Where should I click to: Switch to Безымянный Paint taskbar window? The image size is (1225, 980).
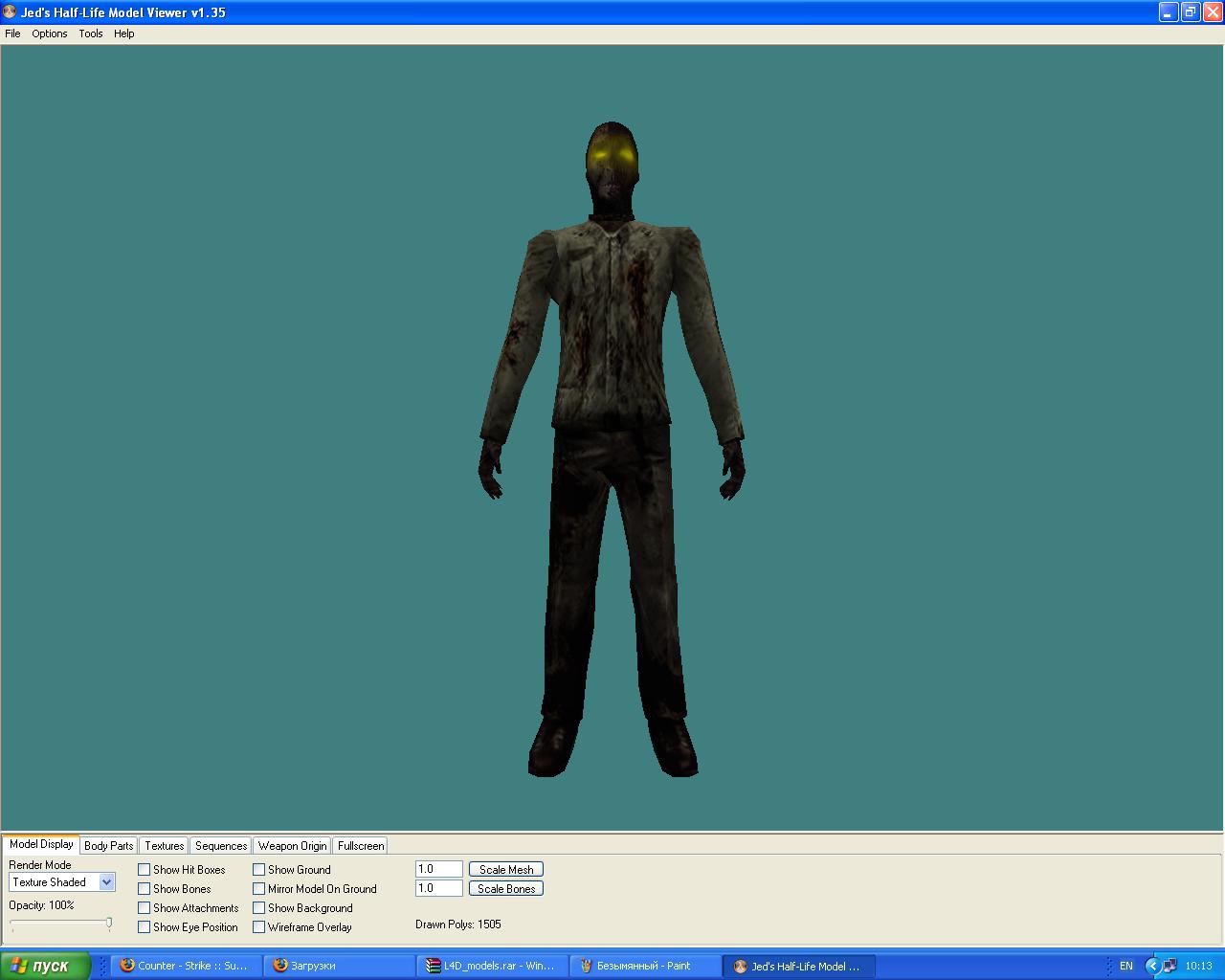pos(645,967)
